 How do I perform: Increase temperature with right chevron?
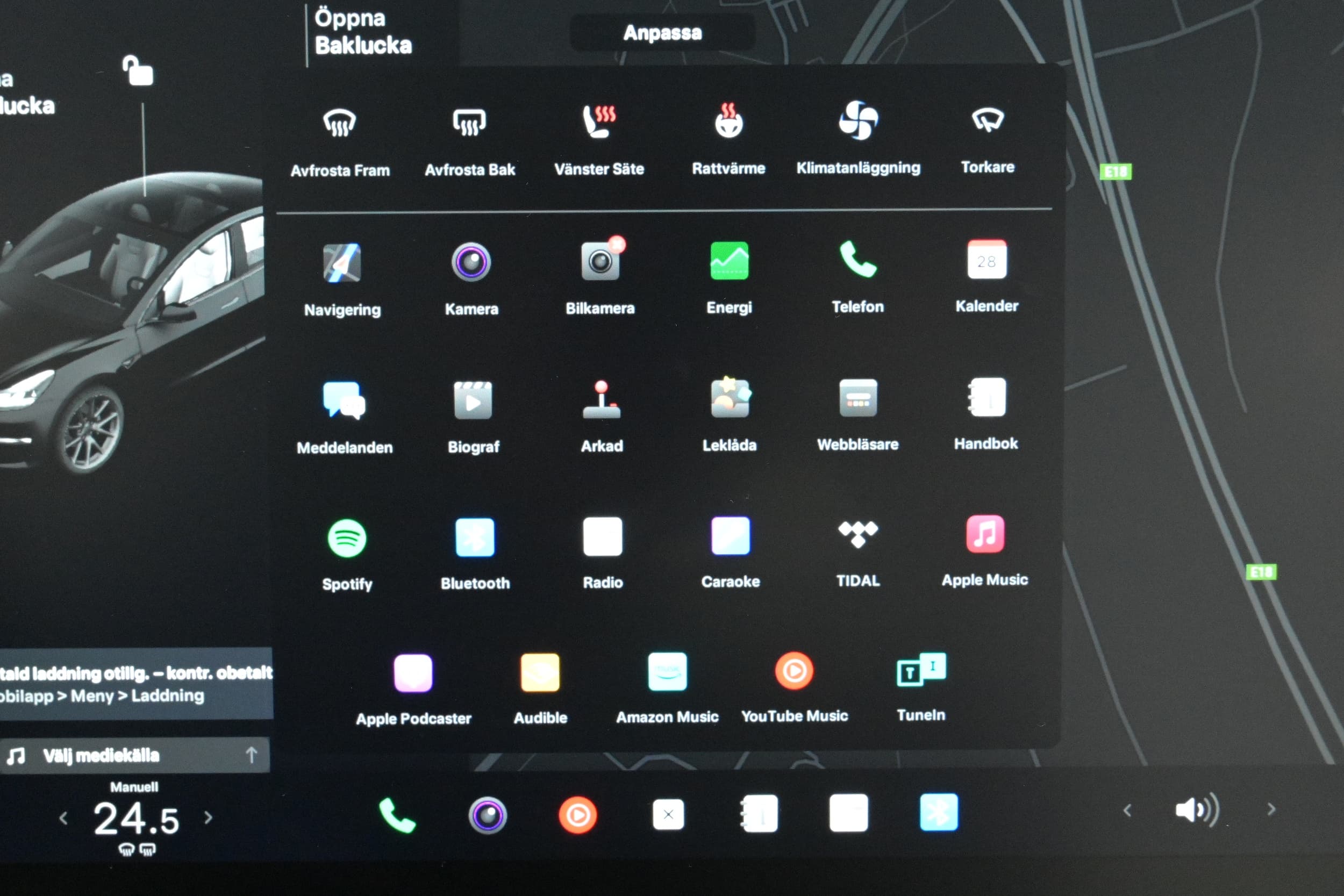coord(209,818)
